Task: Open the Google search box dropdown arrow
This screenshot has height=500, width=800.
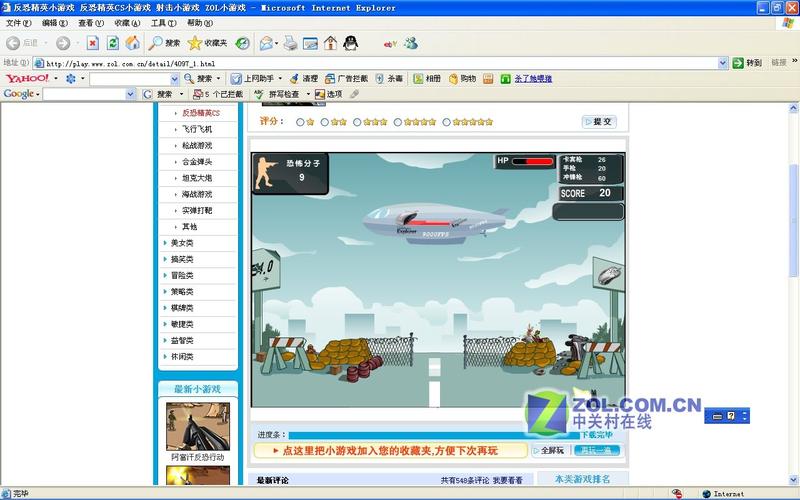Action: pyautogui.click(x=131, y=94)
